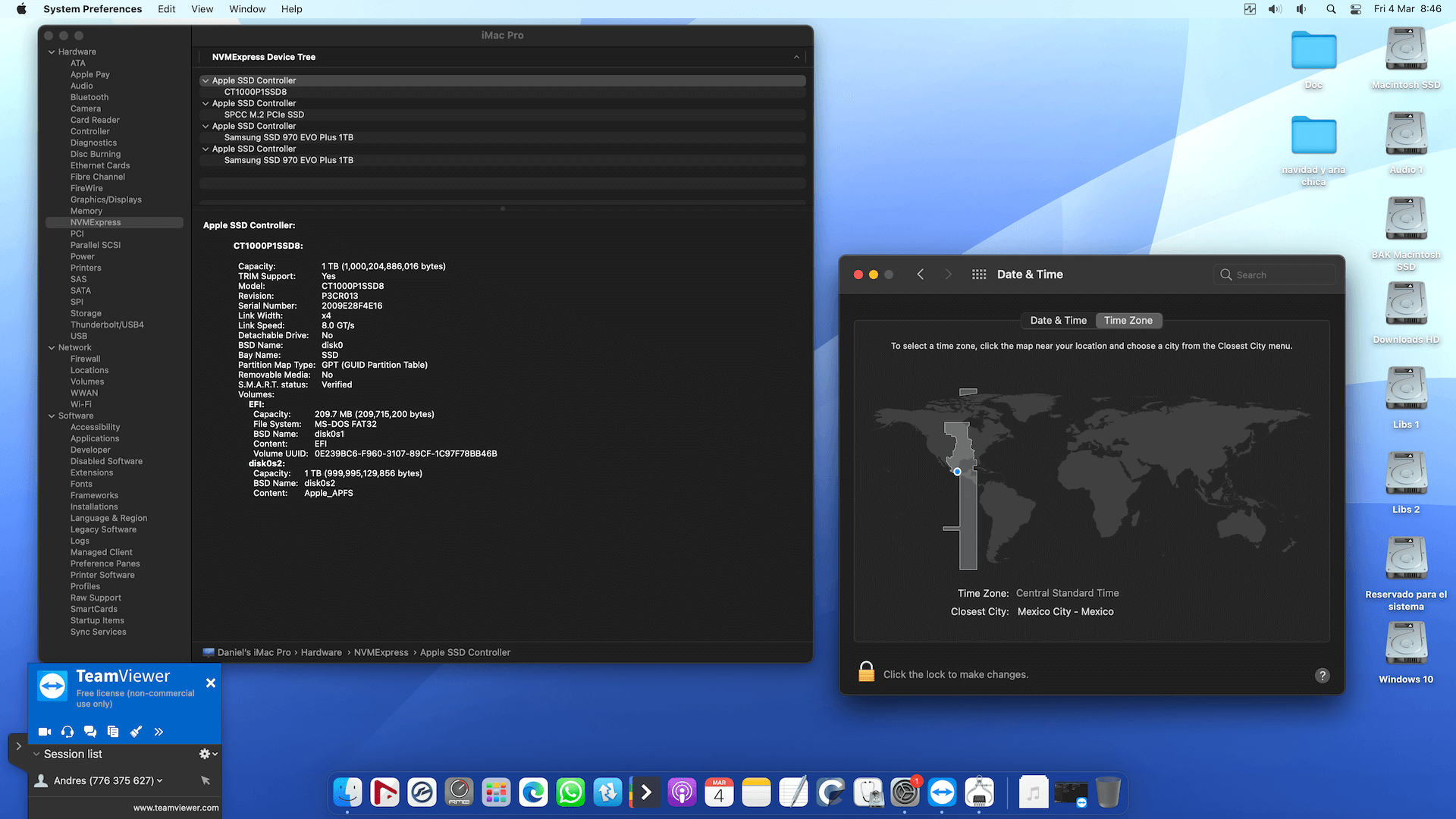1456x819 pixels.
Task: Open WhatsApp from the Dock
Action: click(x=571, y=792)
